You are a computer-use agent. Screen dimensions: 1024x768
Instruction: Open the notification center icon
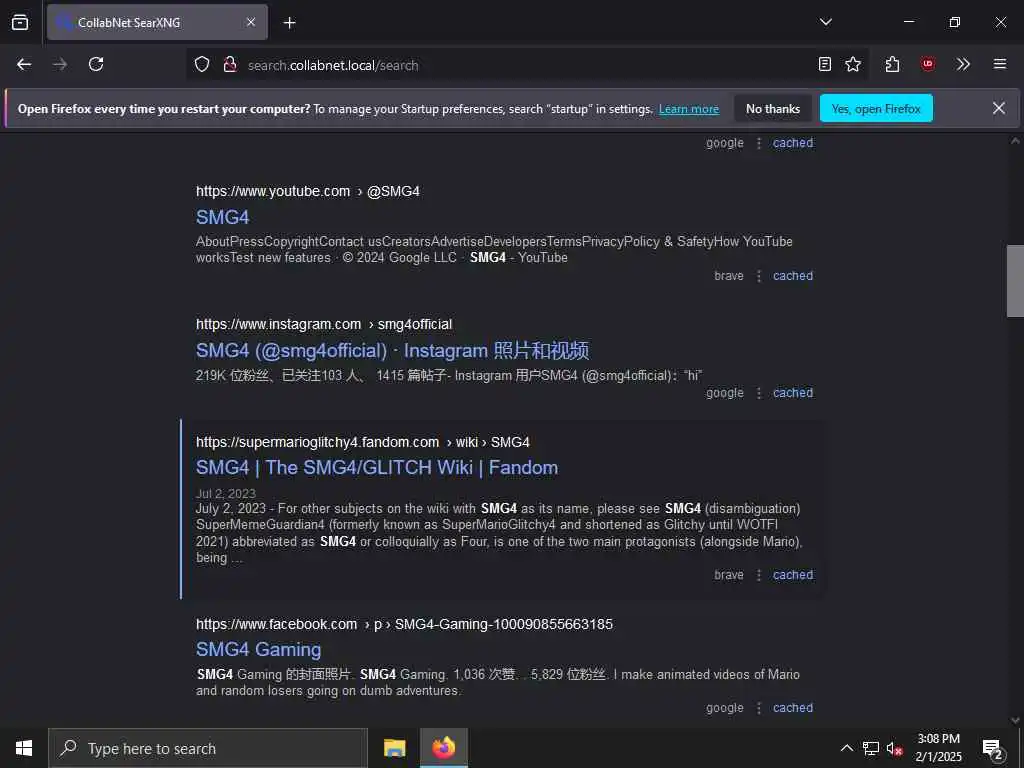pyautogui.click(x=993, y=748)
